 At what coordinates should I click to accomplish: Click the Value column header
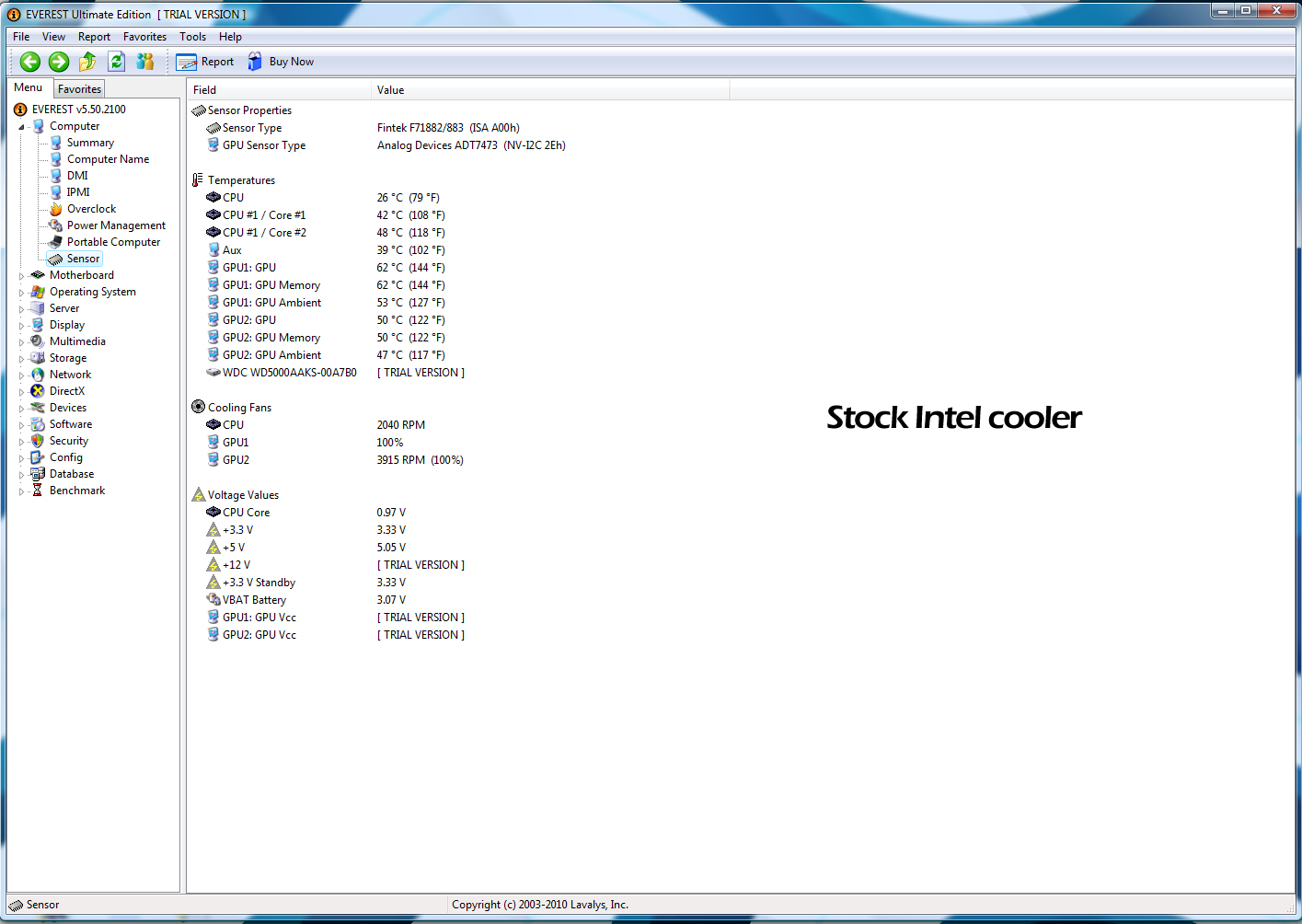point(550,90)
